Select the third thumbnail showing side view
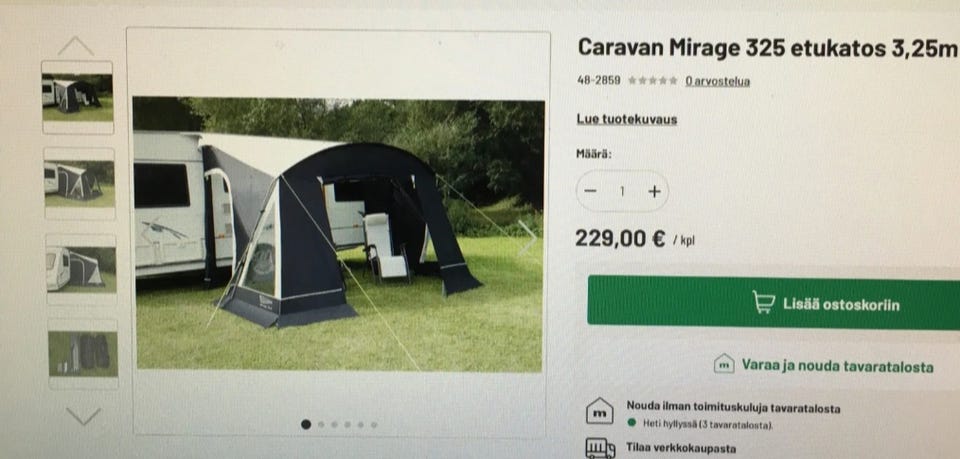The width and height of the screenshot is (960, 459). click(81, 269)
